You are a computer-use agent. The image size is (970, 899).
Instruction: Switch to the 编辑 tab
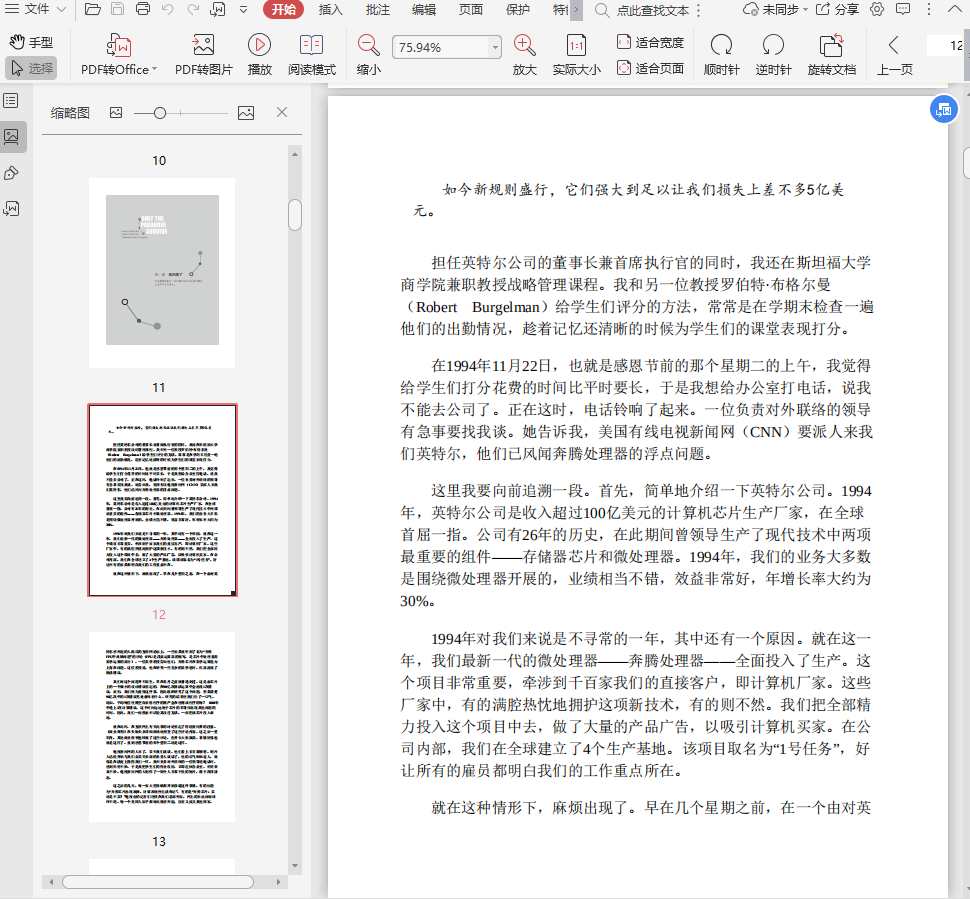point(424,9)
